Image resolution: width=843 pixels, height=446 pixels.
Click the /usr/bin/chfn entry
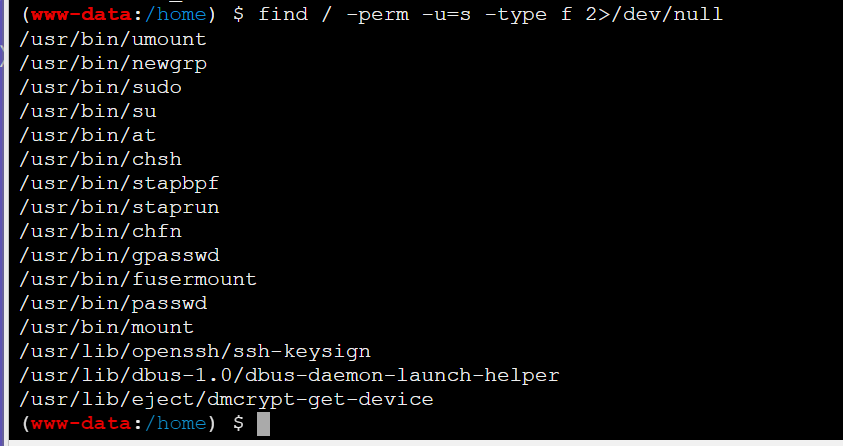coord(100,231)
